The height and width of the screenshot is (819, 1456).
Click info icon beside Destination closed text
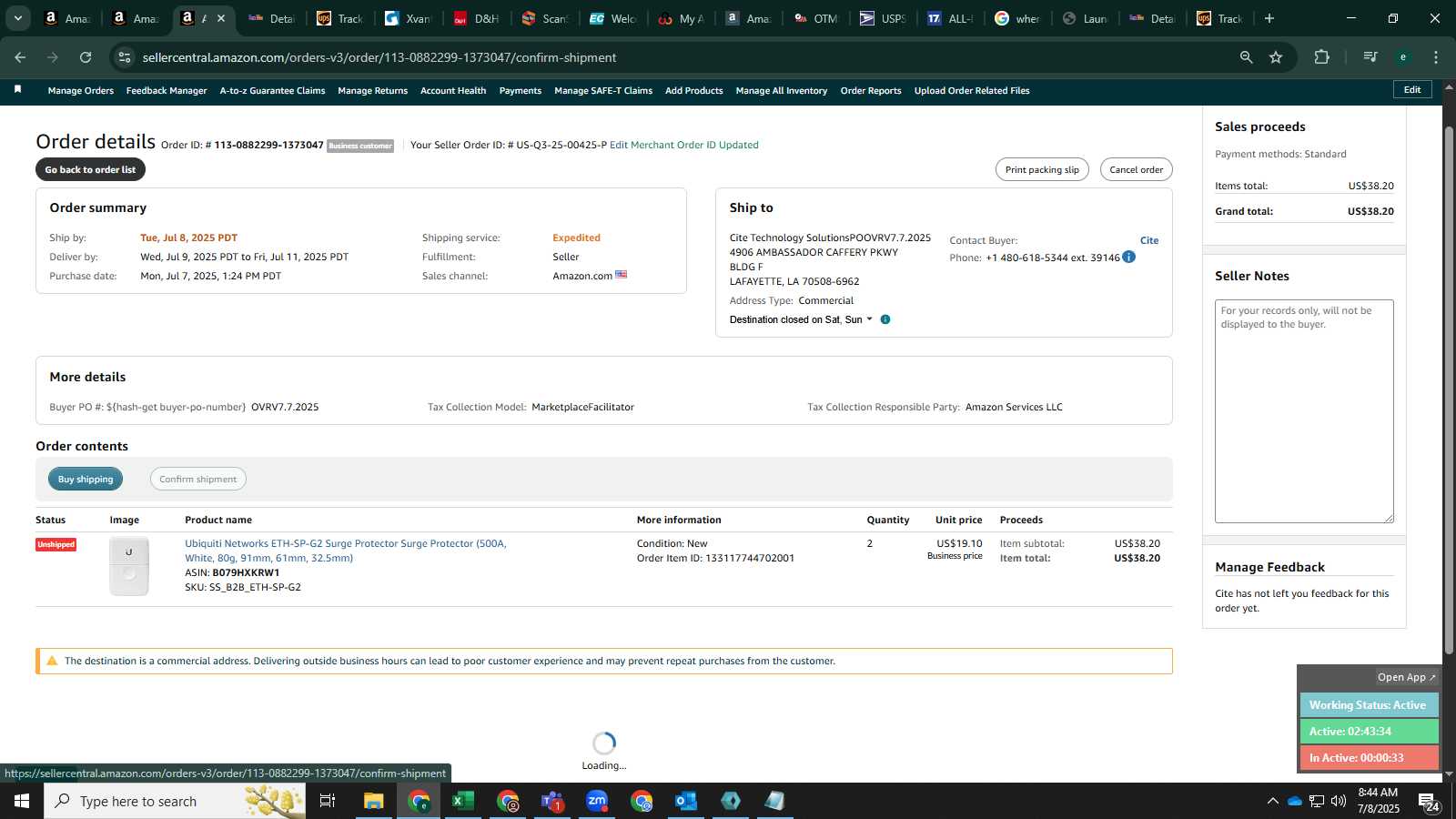coord(885,319)
